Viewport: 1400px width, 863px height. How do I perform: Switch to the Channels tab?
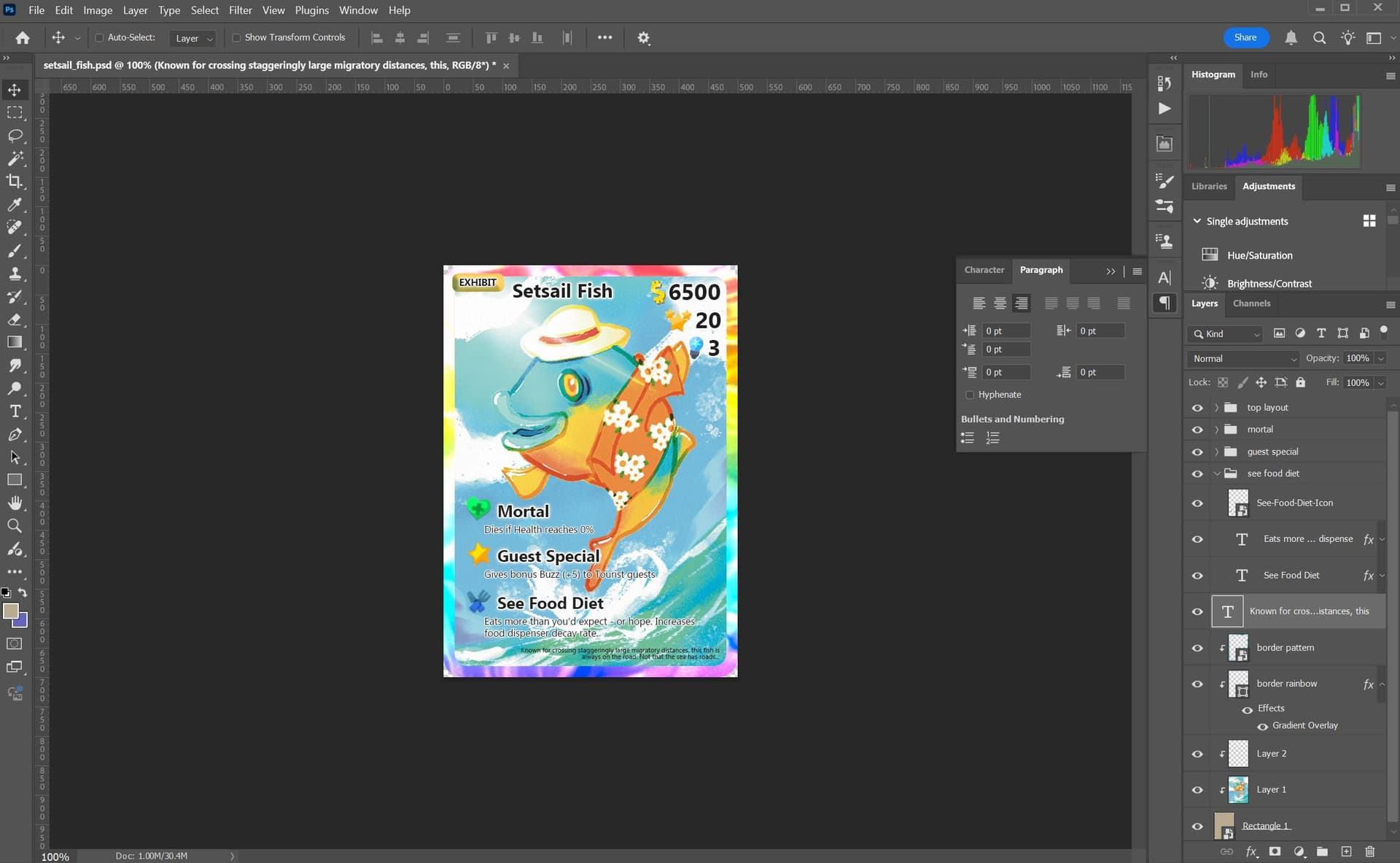1251,303
